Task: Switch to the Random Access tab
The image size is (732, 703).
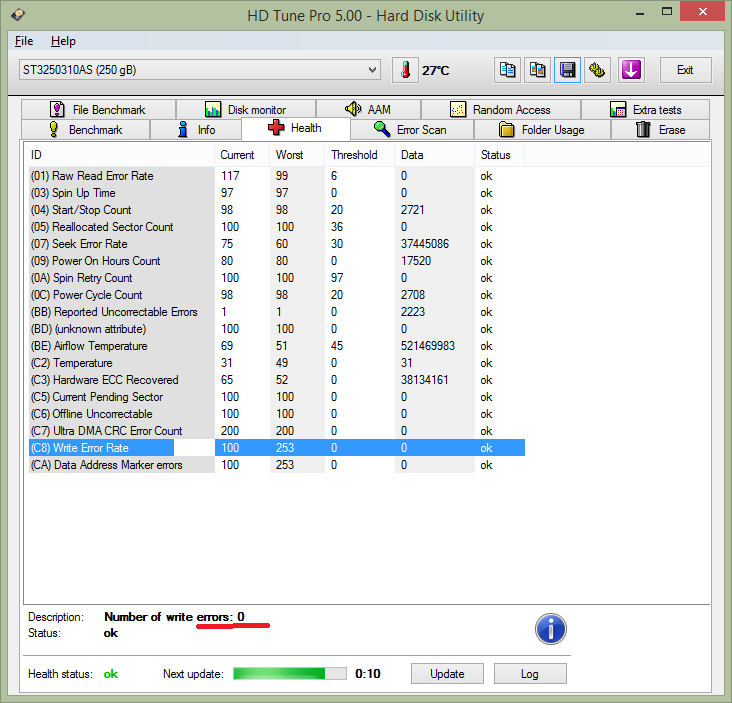Action: click(500, 110)
